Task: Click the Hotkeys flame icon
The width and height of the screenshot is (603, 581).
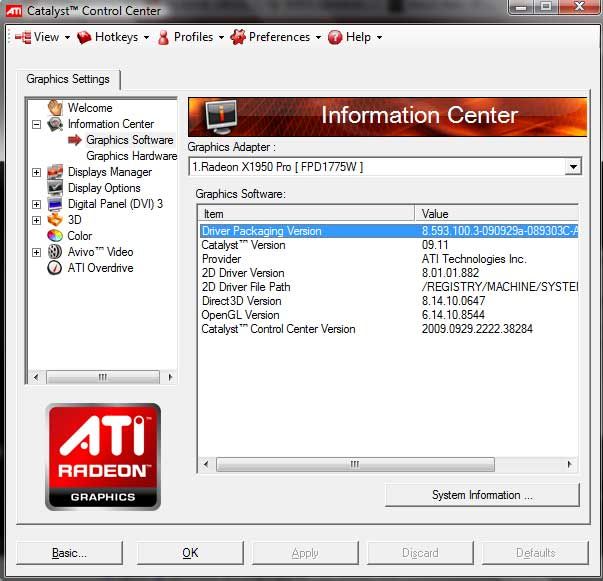Action: [x=84, y=37]
